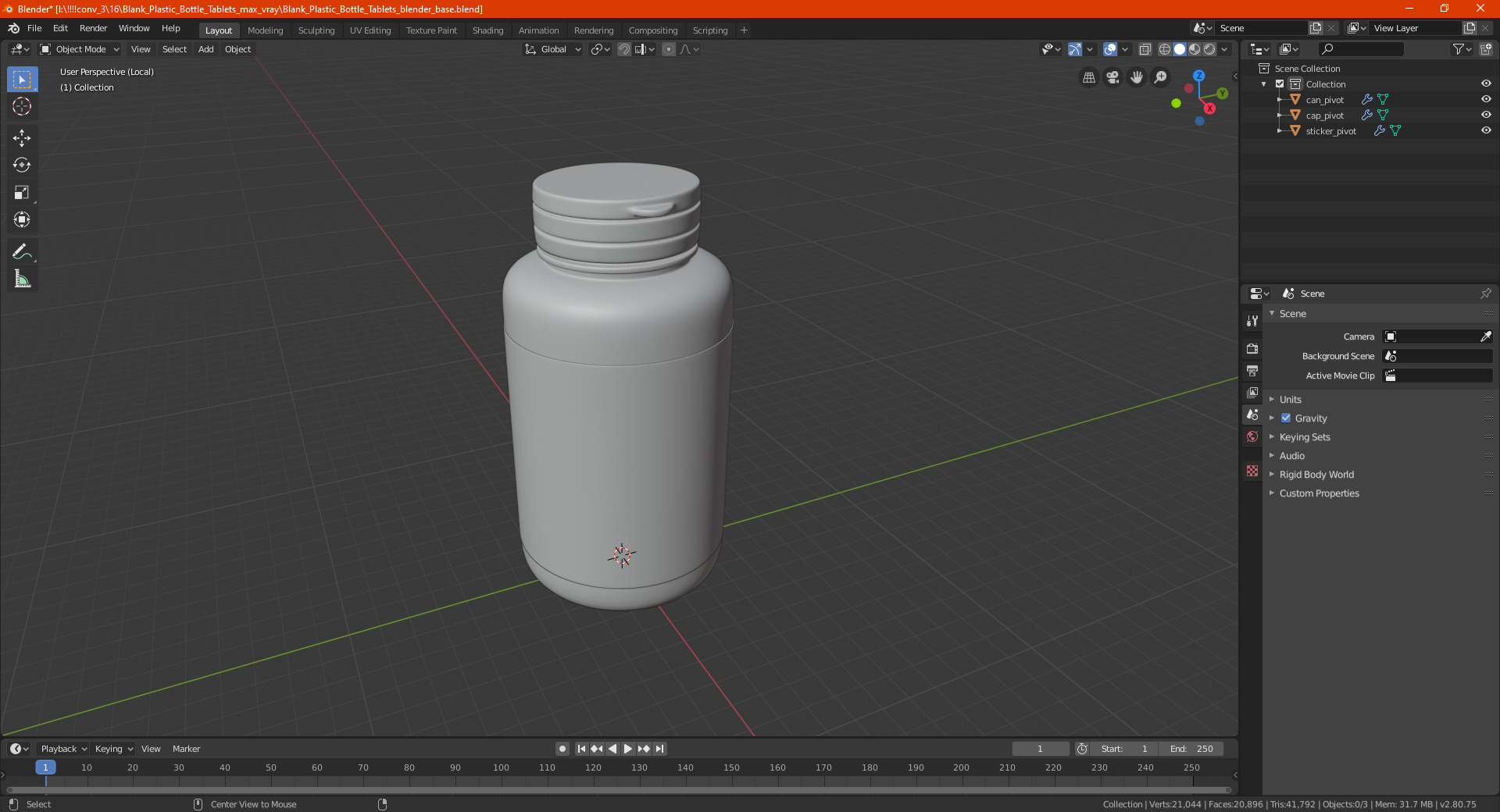Open the Output properties tab
The width and height of the screenshot is (1500, 812).
pyautogui.click(x=1252, y=370)
